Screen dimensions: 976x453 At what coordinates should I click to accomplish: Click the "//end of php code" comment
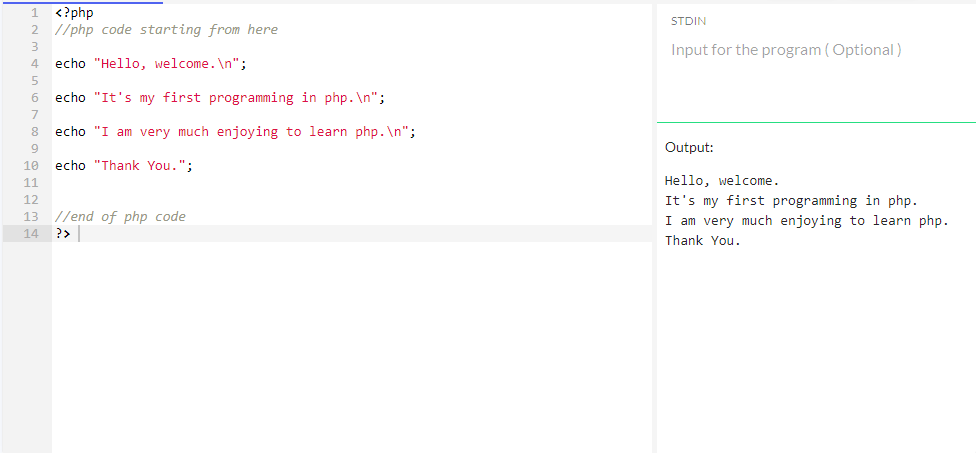121,216
